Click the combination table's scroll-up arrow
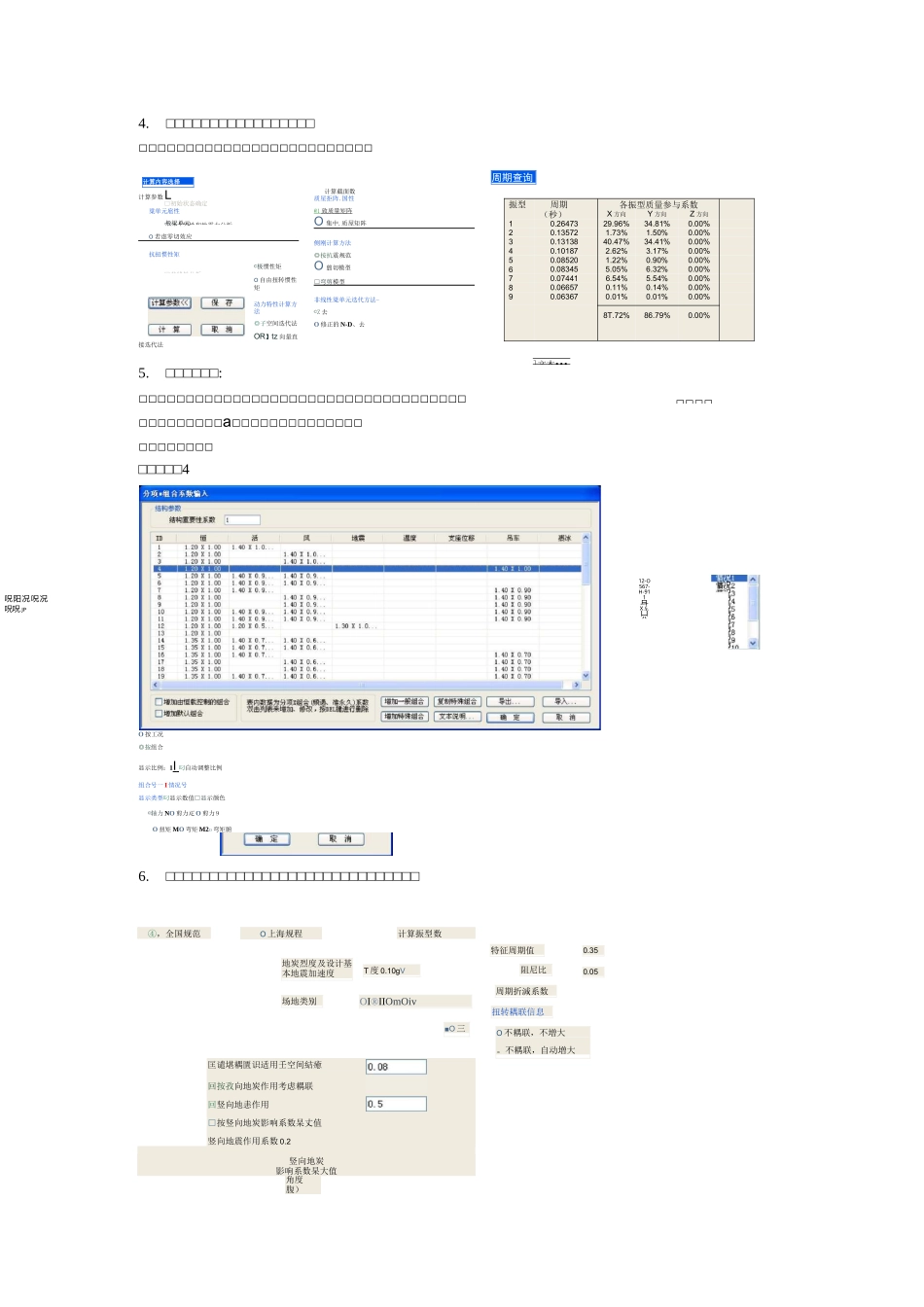Screen dimensions: 924x1307 pos(586,538)
